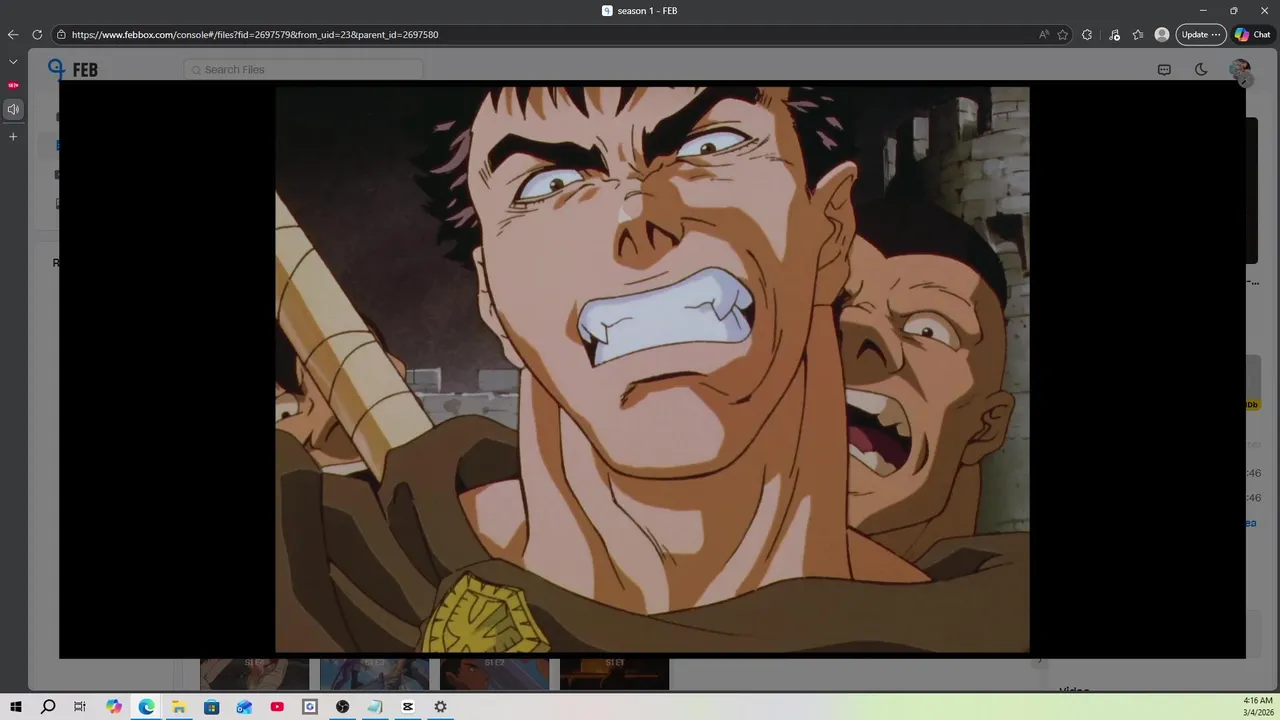Close the video overlay with the X icon

click(x=1245, y=81)
